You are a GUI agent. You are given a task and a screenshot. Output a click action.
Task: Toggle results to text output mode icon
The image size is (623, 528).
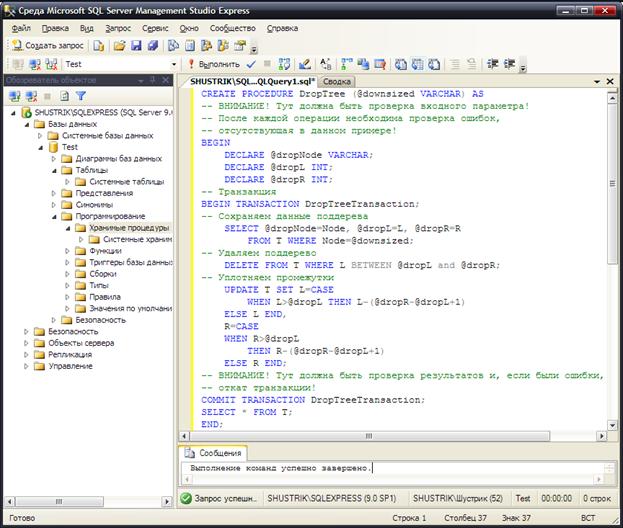coord(401,64)
